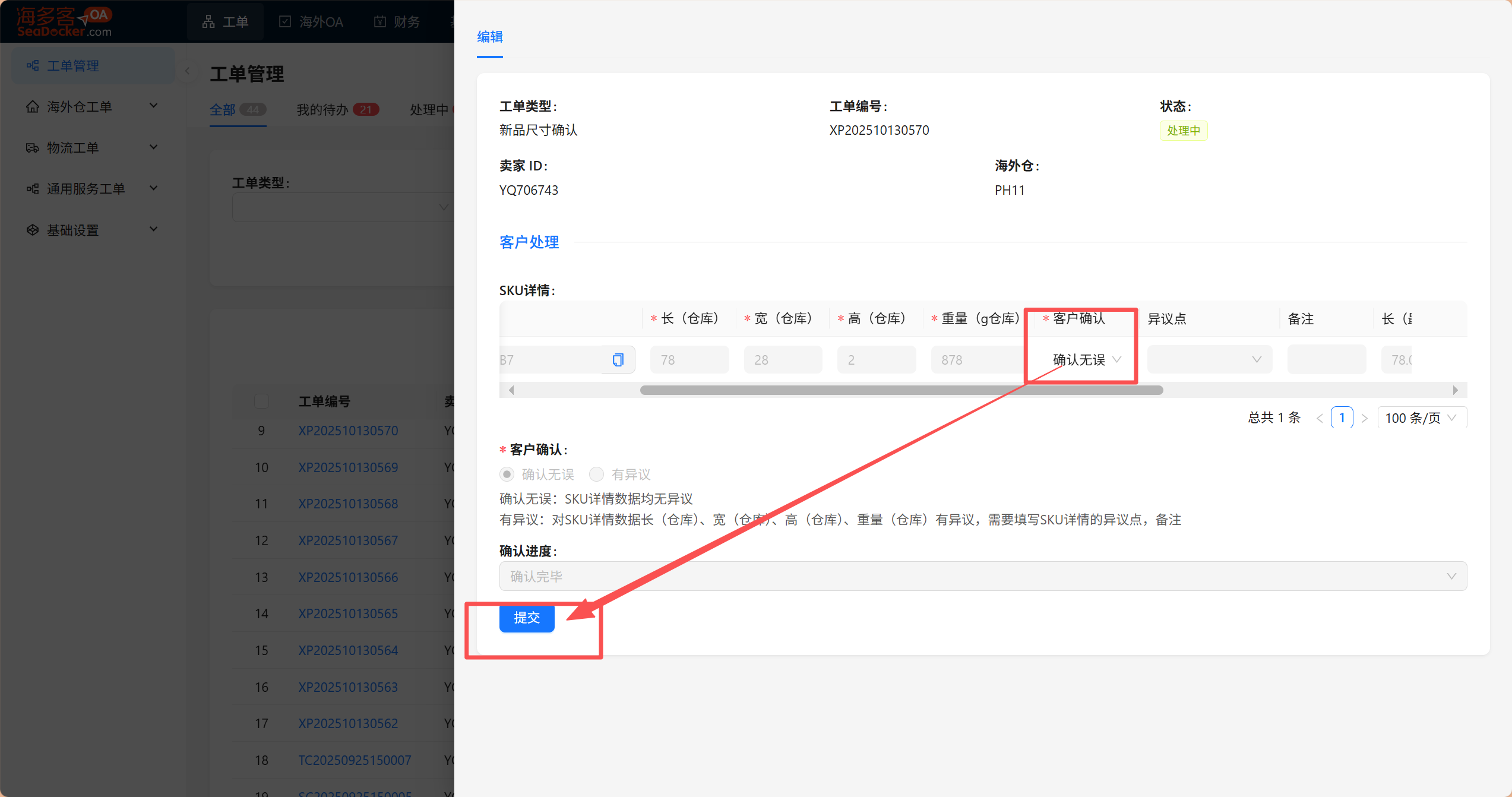Click the copy icon beside the SKU field

(618, 360)
